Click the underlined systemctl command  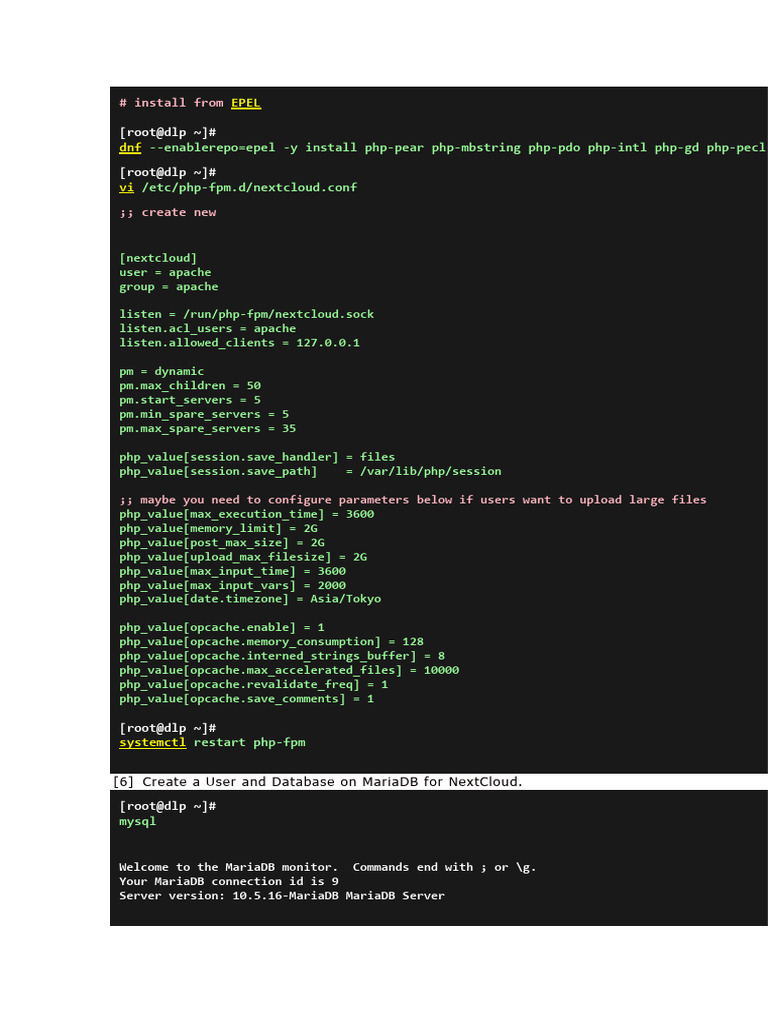pyautogui.click(x=152, y=742)
